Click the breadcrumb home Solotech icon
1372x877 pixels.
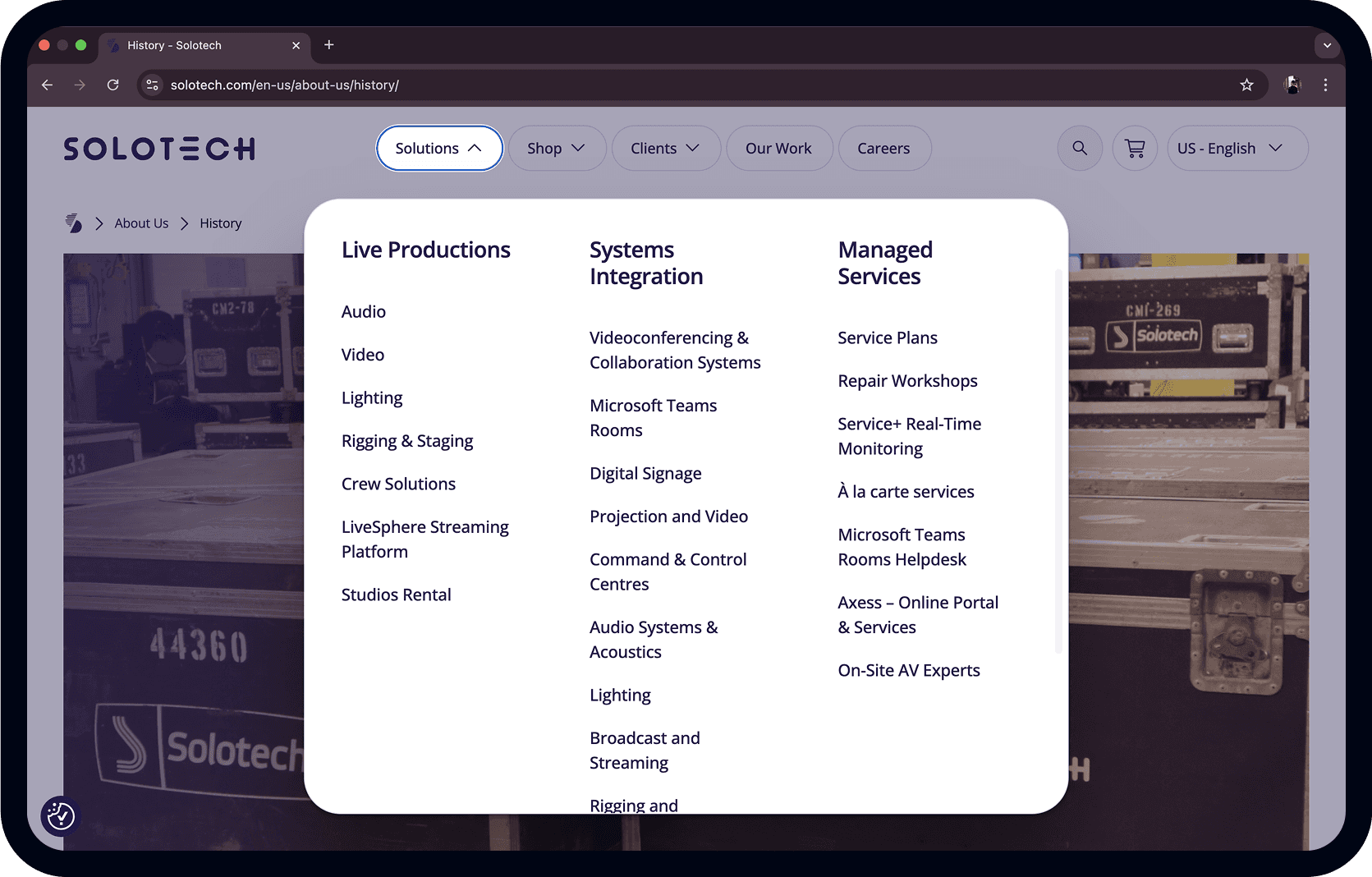coord(74,223)
